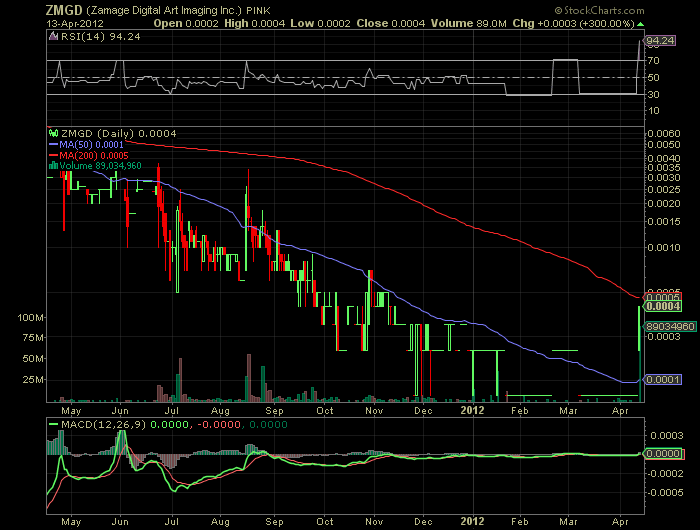The image size is (700, 530).
Task: Click the 0.0015 price axis label
Action: (664, 222)
